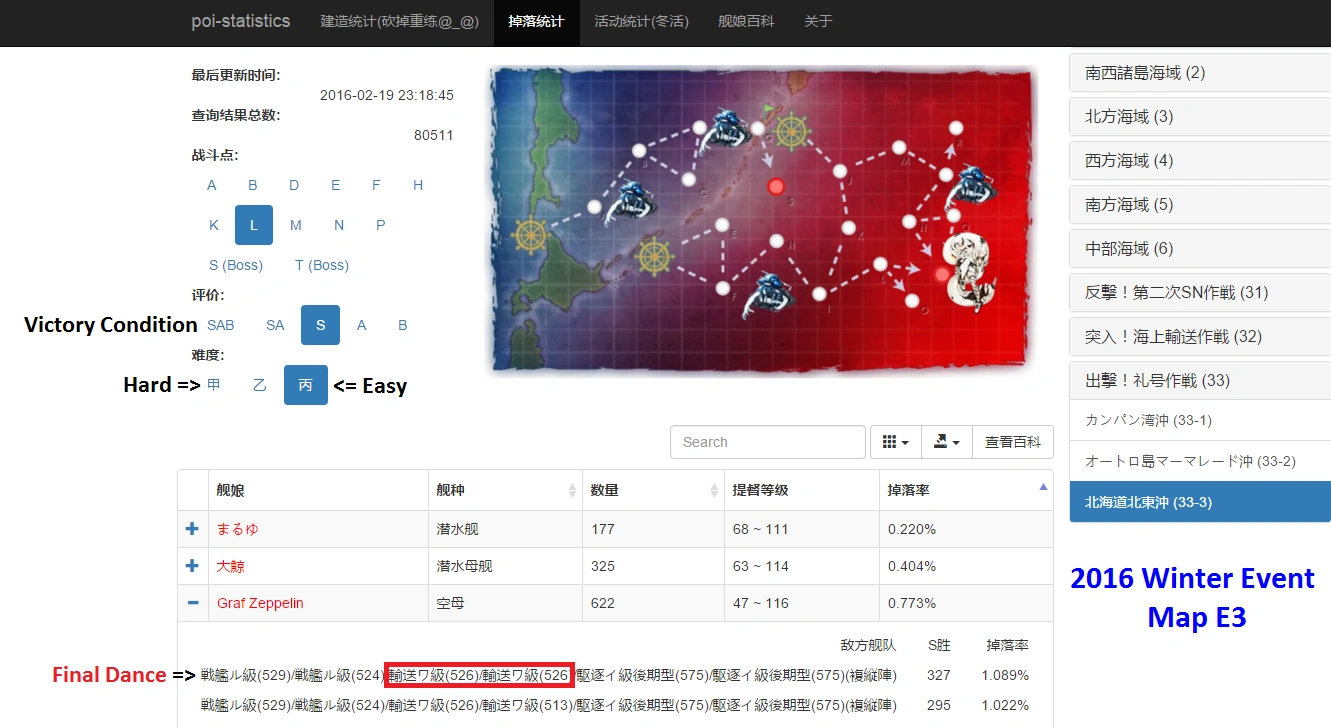Click the drop rate 0.773%
This screenshot has height=728, width=1331.
click(912, 603)
